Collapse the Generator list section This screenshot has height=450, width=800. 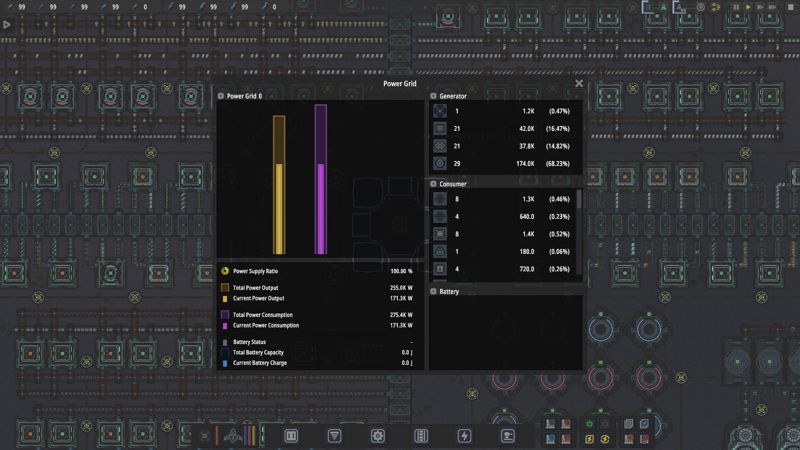[433, 96]
